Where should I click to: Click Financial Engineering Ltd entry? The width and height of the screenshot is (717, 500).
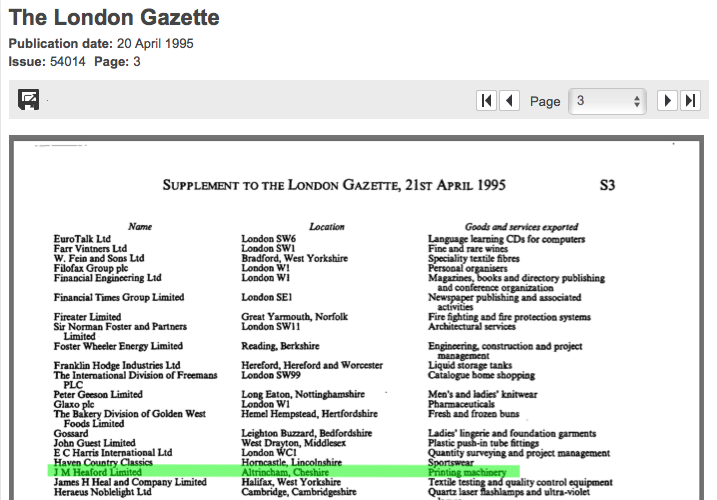tap(107, 278)
